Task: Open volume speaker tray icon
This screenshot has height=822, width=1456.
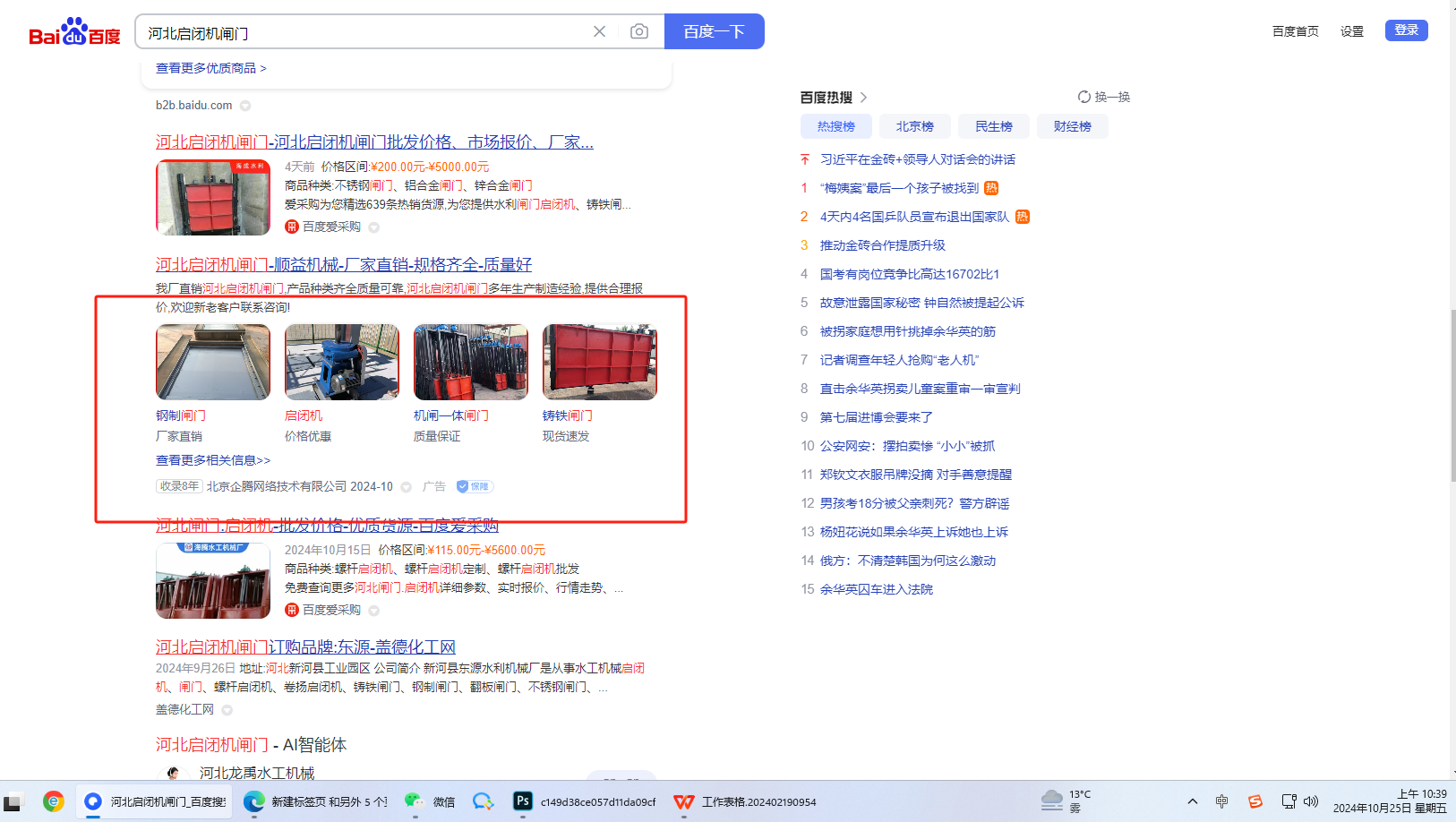Action: tap(1312, 801)
